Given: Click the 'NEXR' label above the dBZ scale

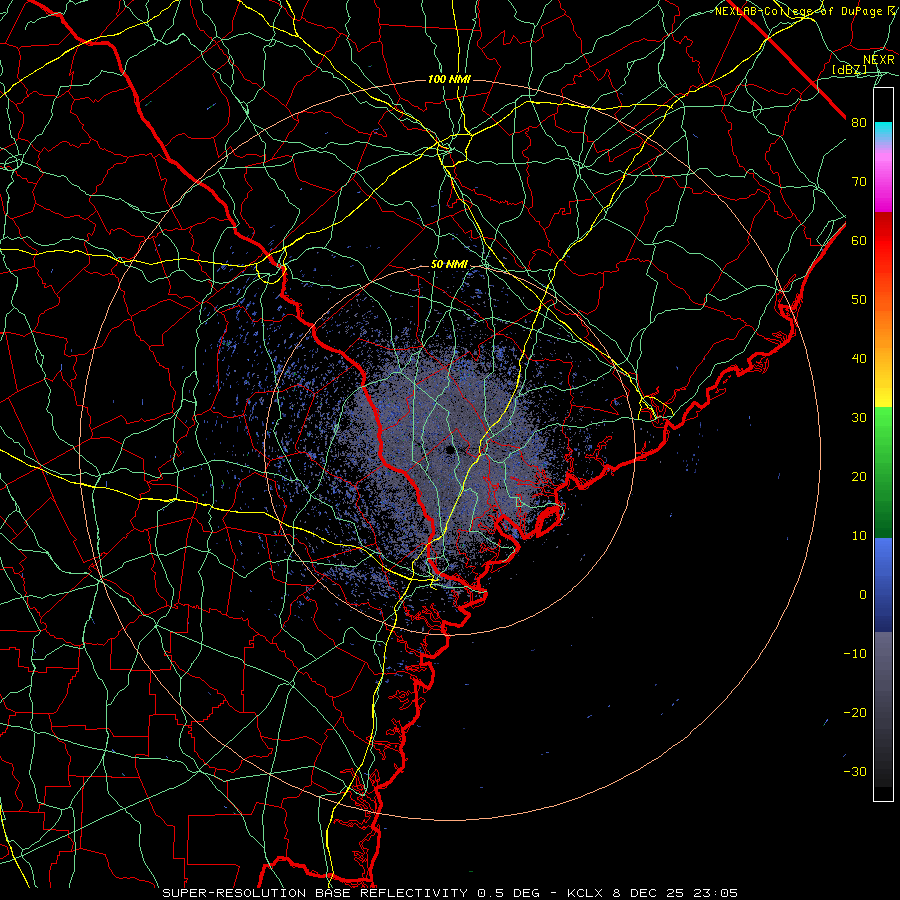Looking at the screenshot, I should pos(879,60).
